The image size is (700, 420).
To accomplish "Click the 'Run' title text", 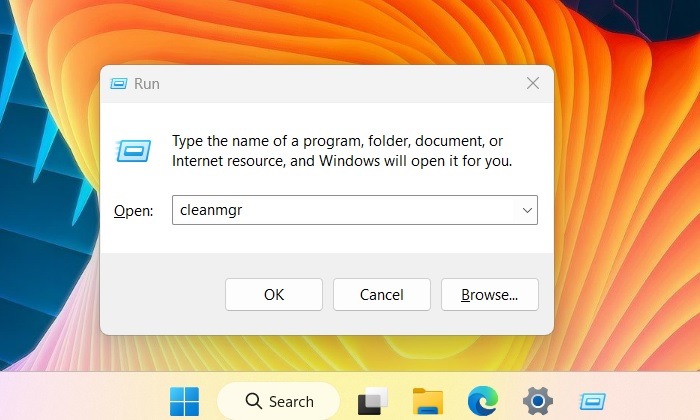I will (x=147, y=83).
